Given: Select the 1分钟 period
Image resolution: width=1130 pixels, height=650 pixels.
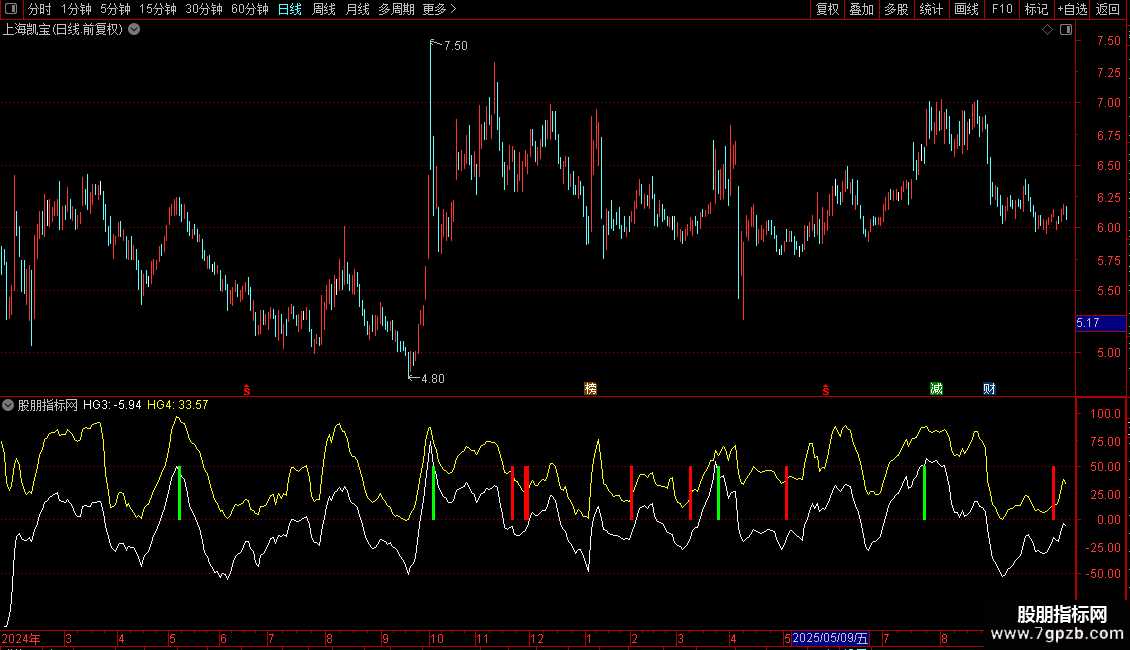Looking at the screenshot, I should click(x=76, y=9).
